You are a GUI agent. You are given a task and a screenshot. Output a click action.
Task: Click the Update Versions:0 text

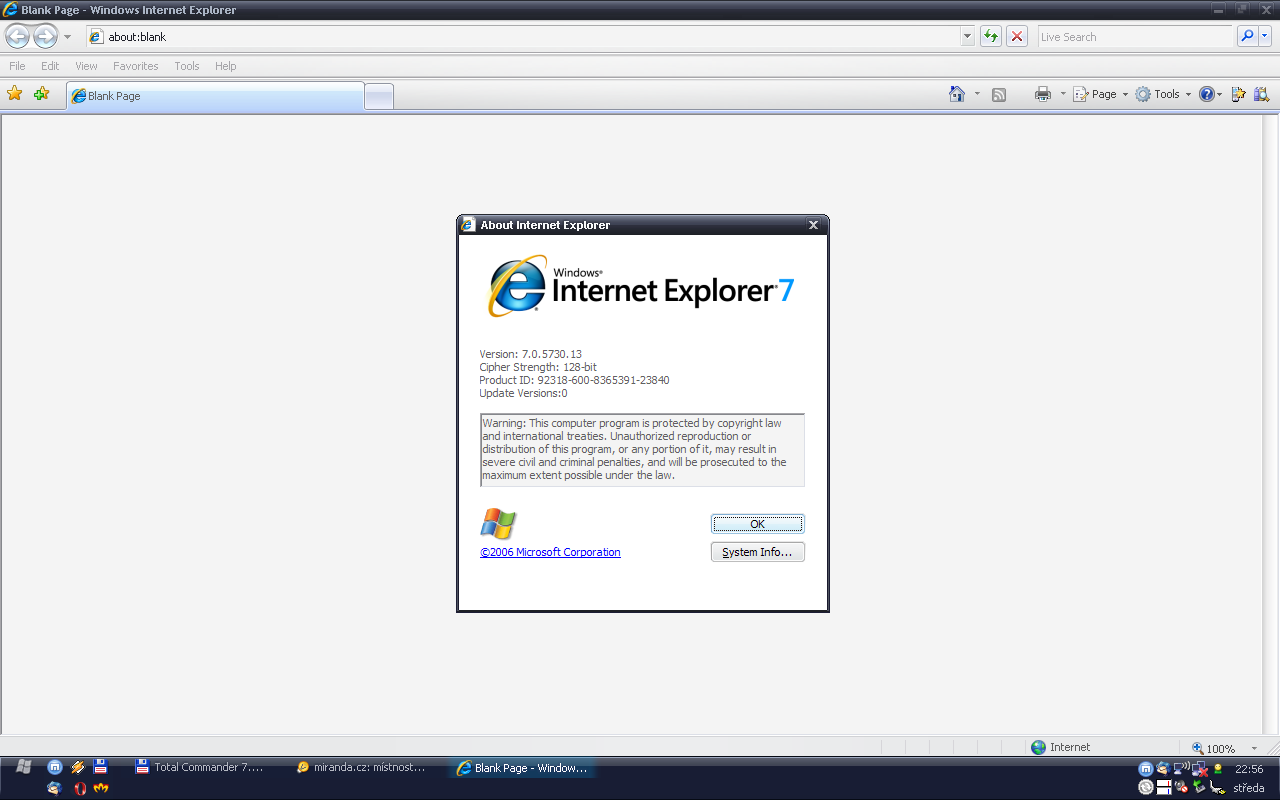(x=523, y=393)
